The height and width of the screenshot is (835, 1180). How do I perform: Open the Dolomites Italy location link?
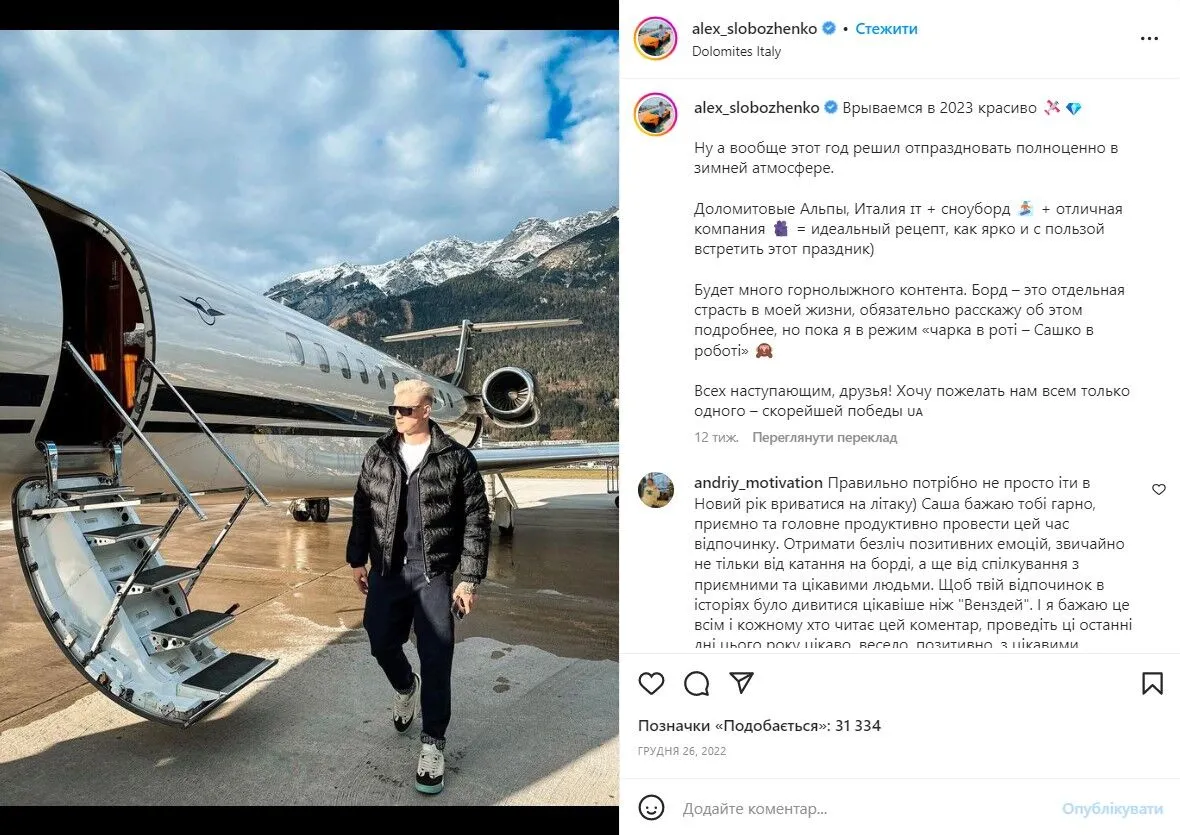(736, 51)
